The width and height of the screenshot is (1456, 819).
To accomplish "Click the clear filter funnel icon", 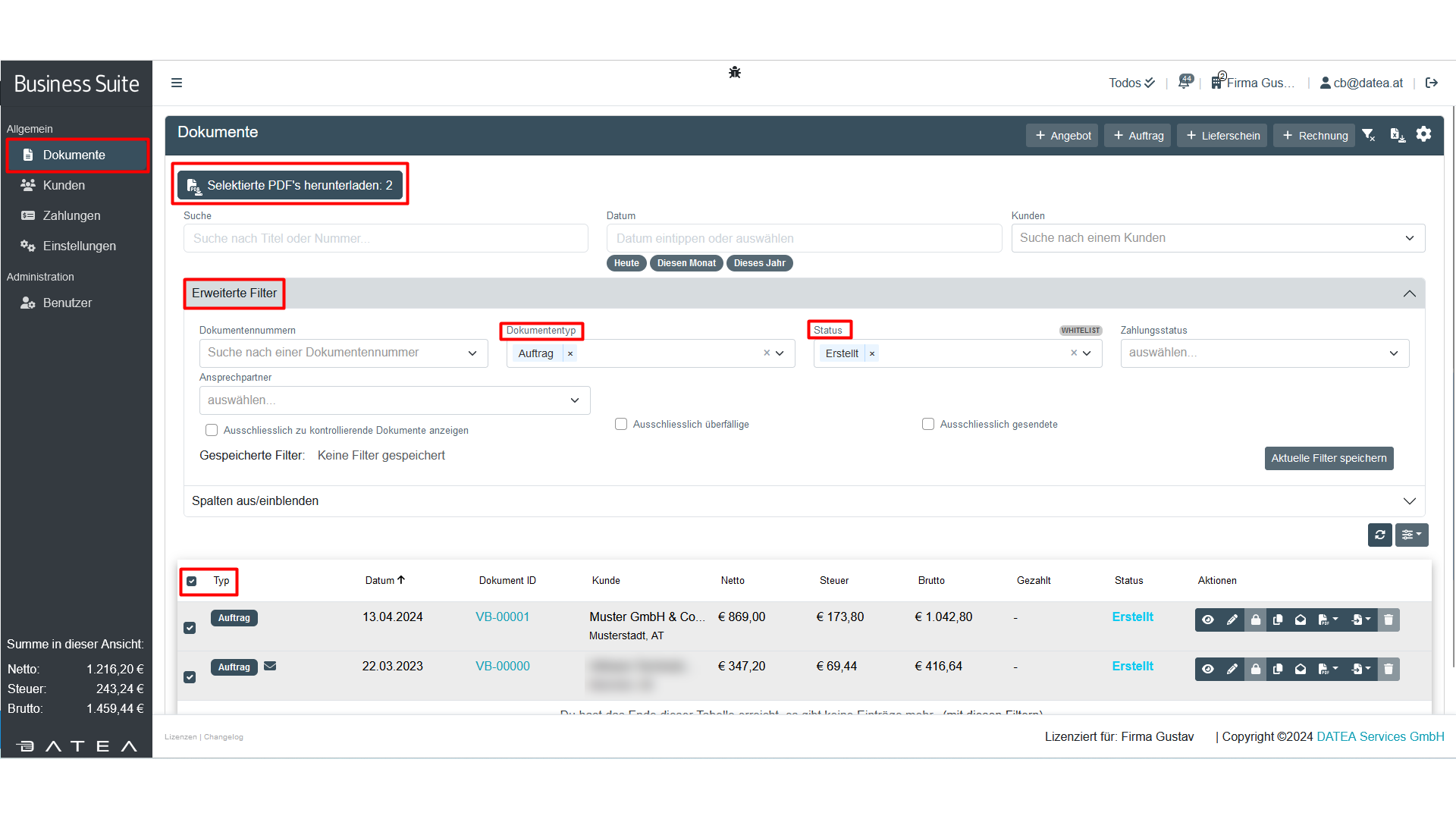I will [x=1369, y=135].
